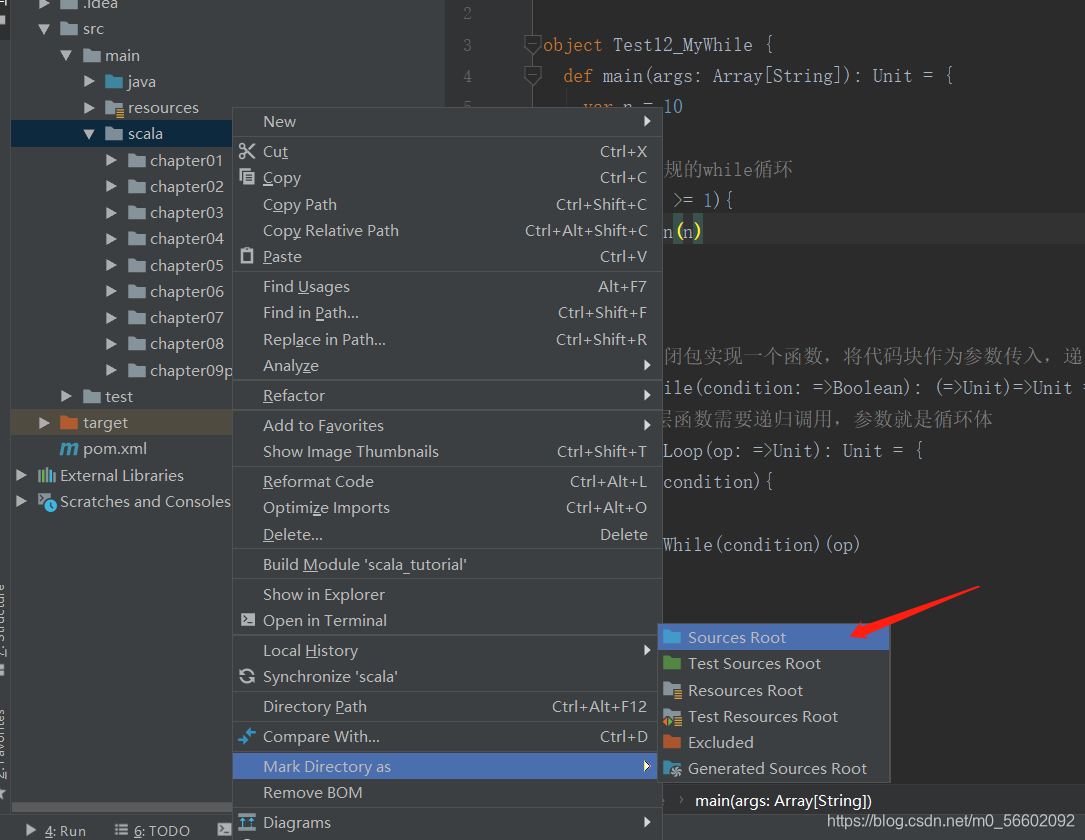
Task: Click the chapter01 folder icon
Action: coord(137,161)
